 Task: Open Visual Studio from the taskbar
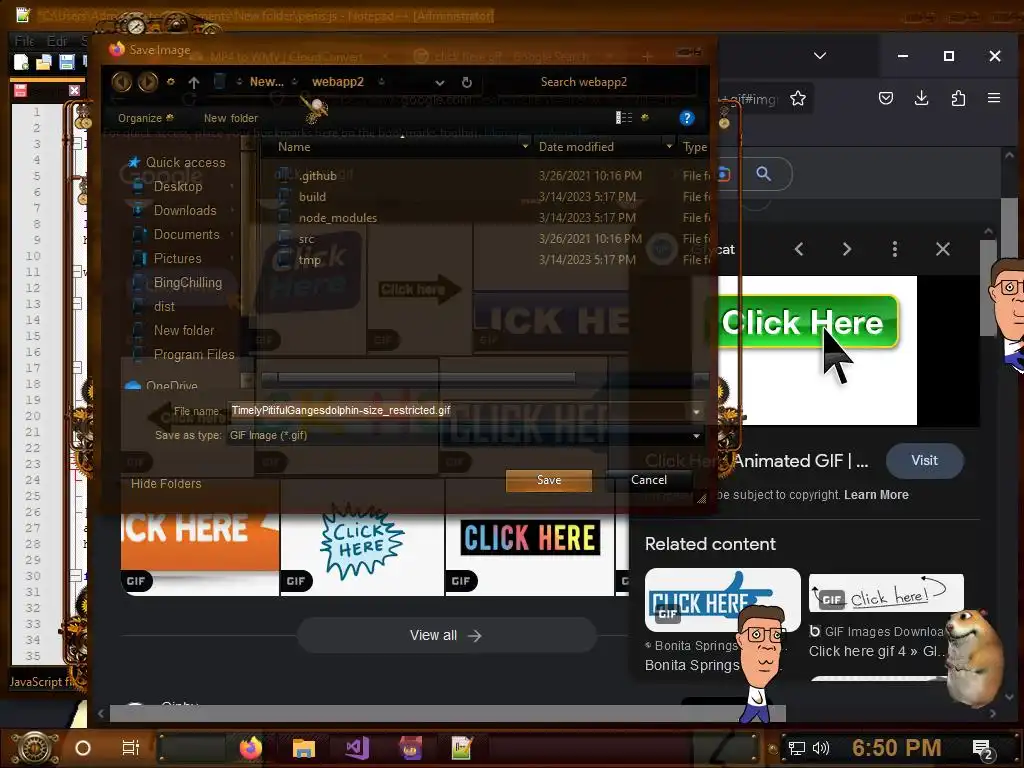pyautogui.click(x=357, y=748)
